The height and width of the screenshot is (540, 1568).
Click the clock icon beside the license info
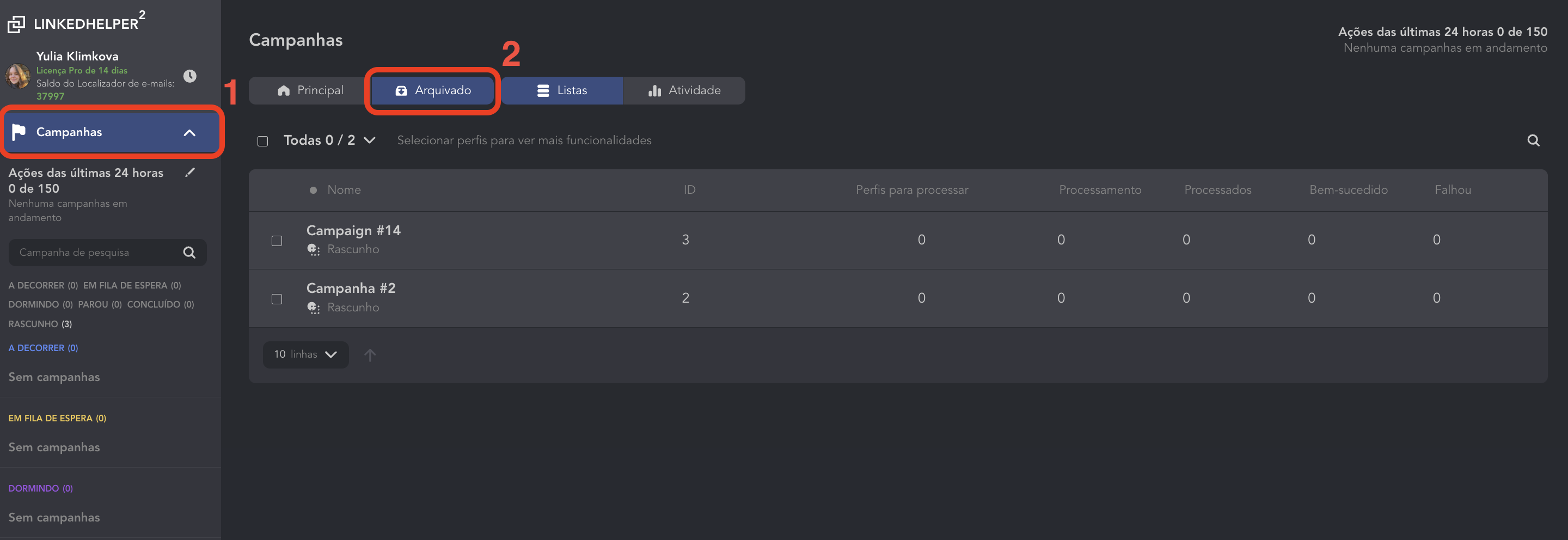(190, 76)
